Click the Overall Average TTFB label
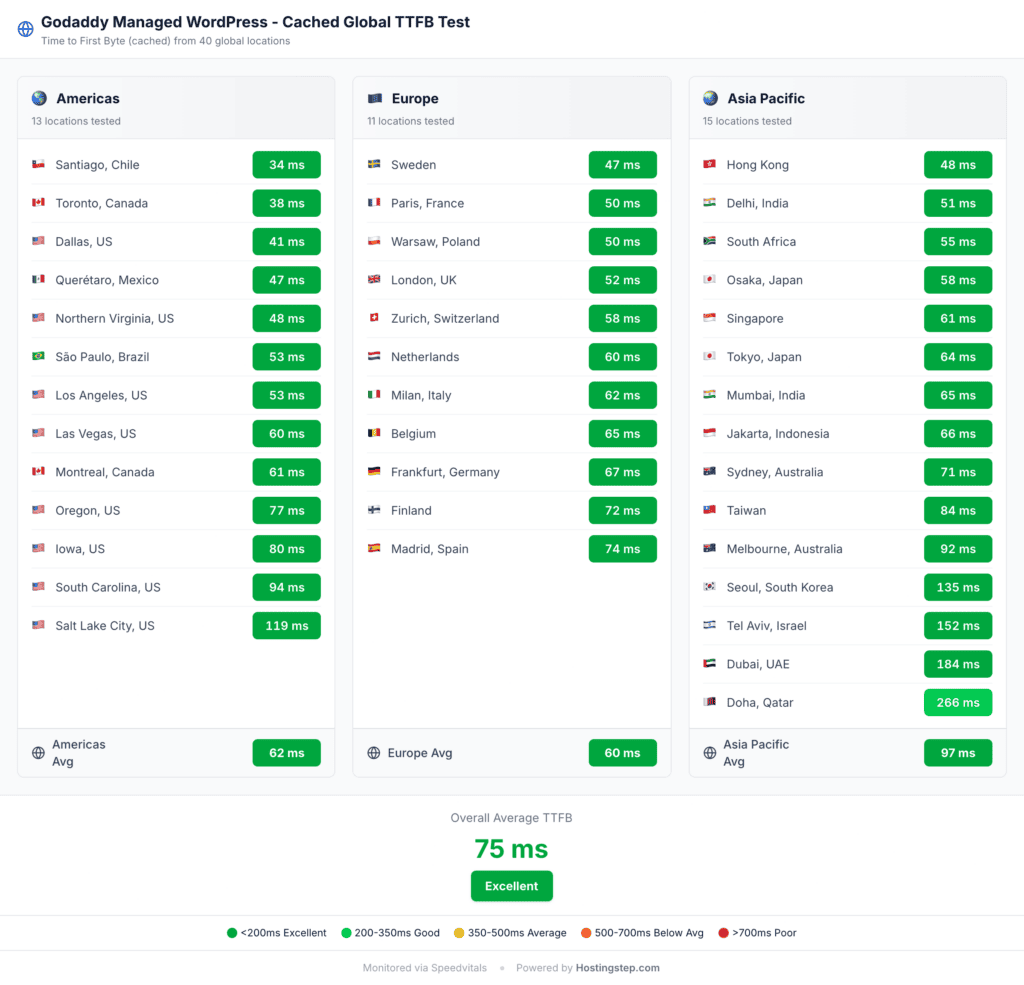This screenshot has width=1024, height=985. [x=511, y=817]
